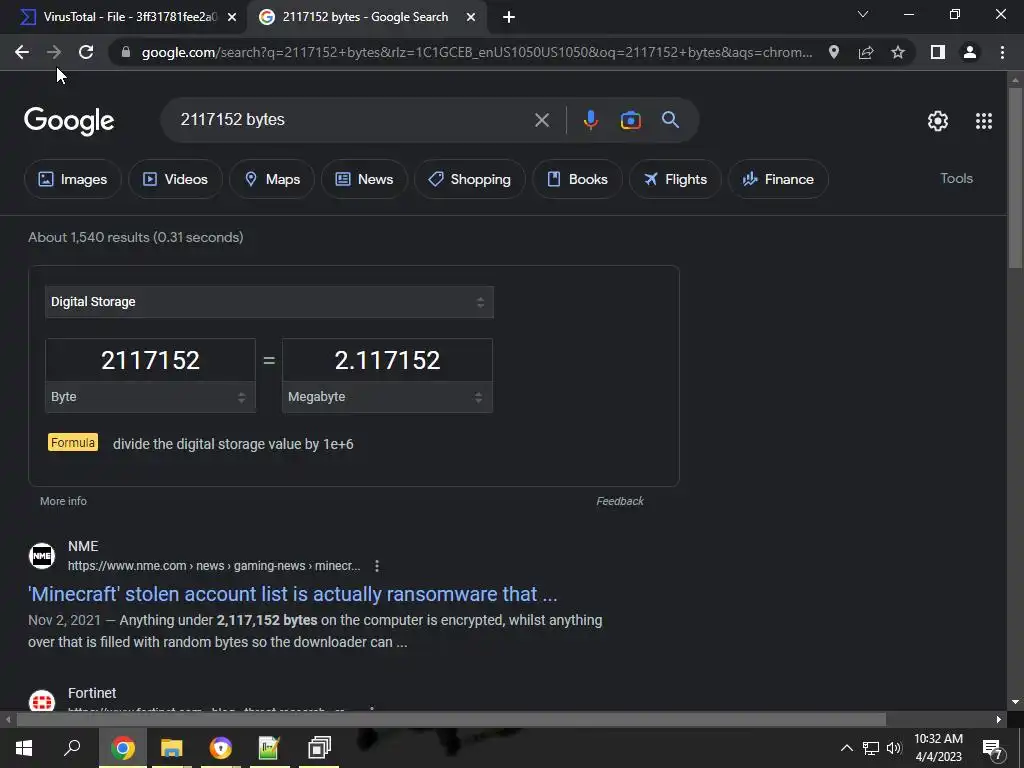Click the horizontal page scrollbar
The width and height of the screenshot is (1024, 768).
pyautogui.click(x=451, y=719)
